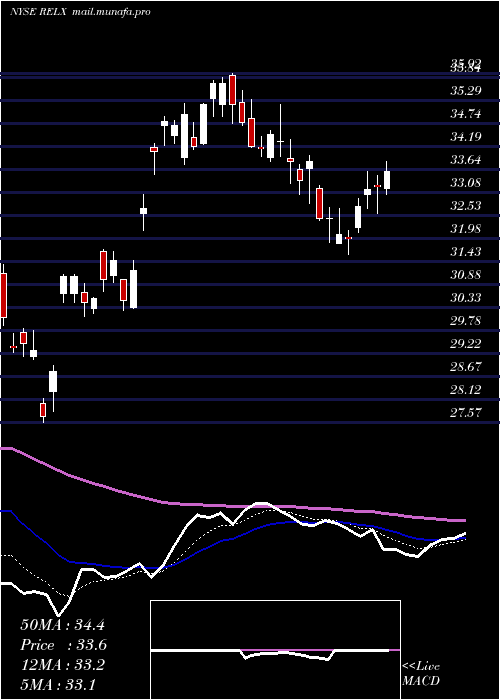Screen dimensions: 500x700
Task: Select the 30.88 price axis label
Action: tap(465, 275)
